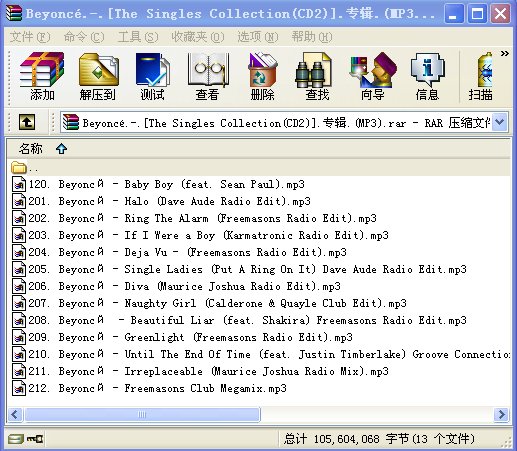Click horizontal scrollbar left arrow

15,414
